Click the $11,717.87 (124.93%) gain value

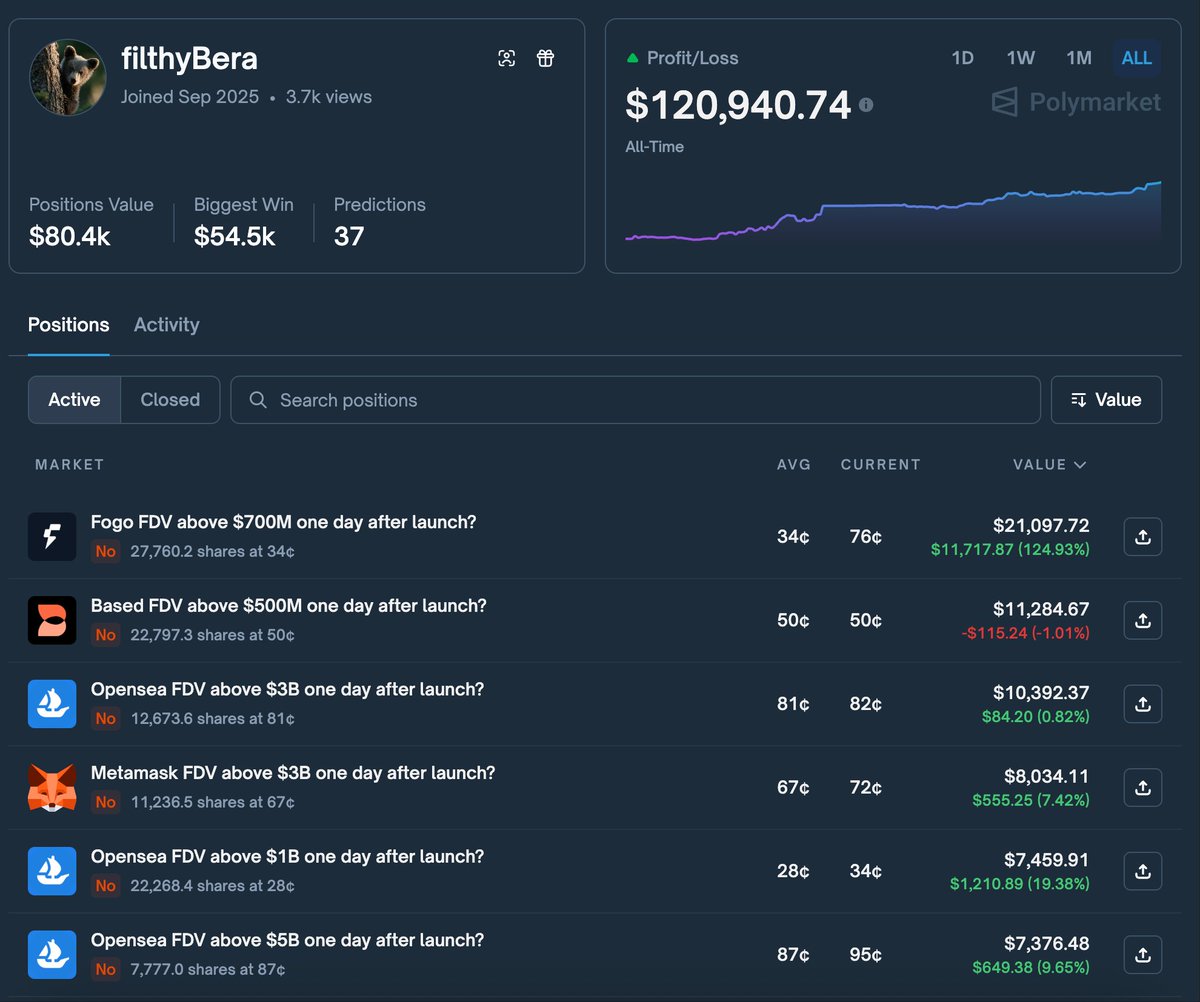coord(1010,549)
